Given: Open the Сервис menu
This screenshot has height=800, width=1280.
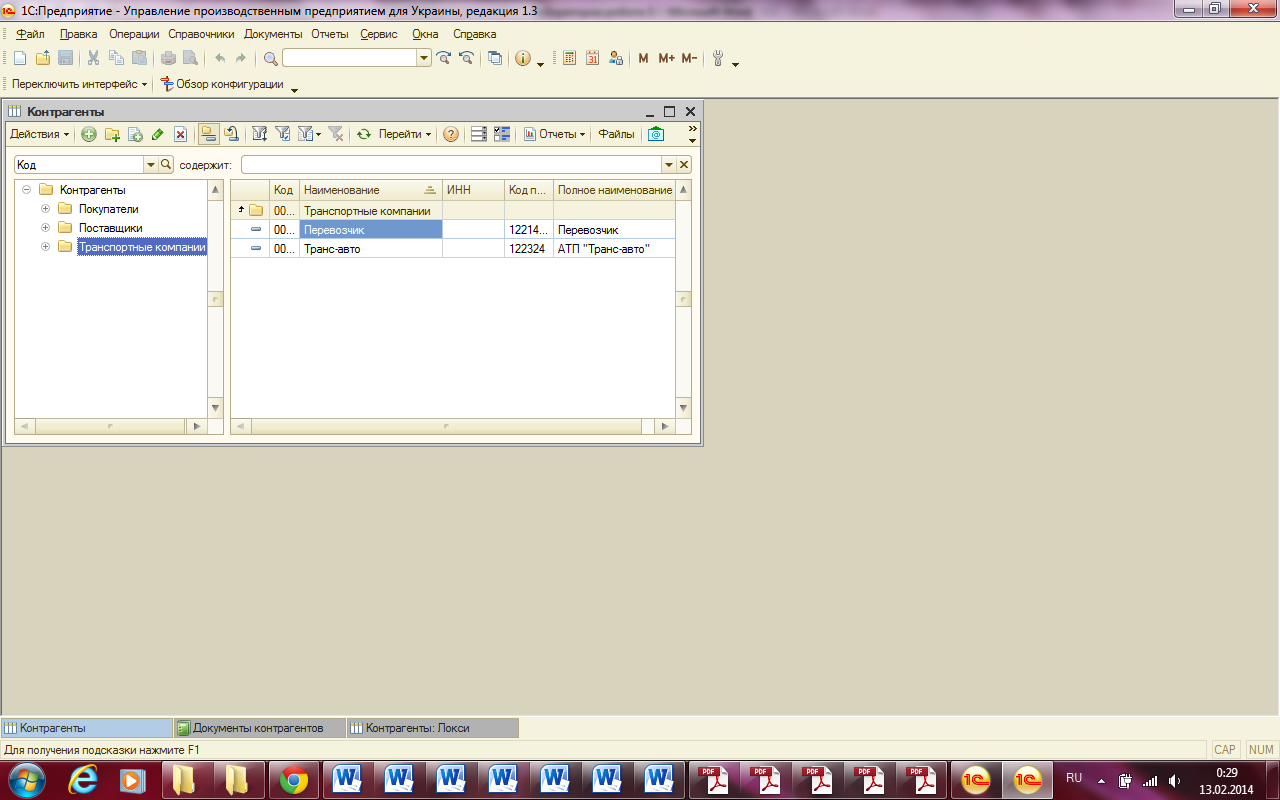Looking at the screenshot, I should pos(379,34).
